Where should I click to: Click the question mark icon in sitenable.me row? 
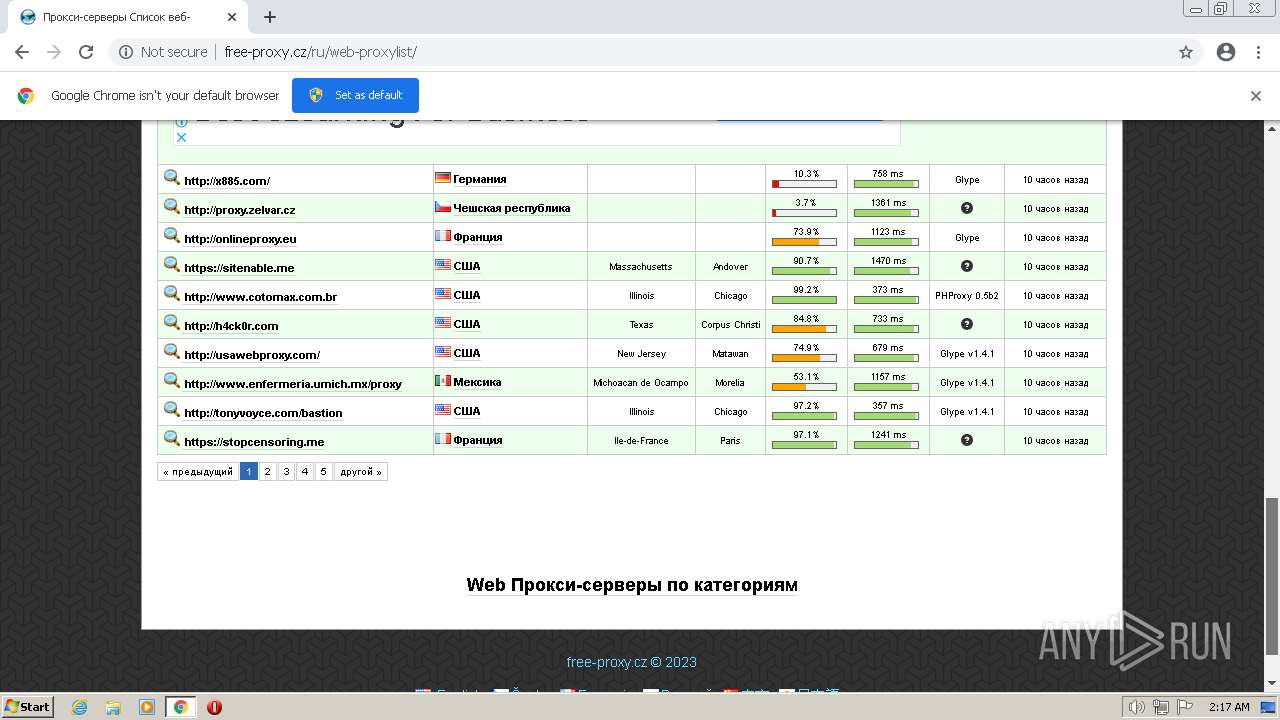[967, 266]
